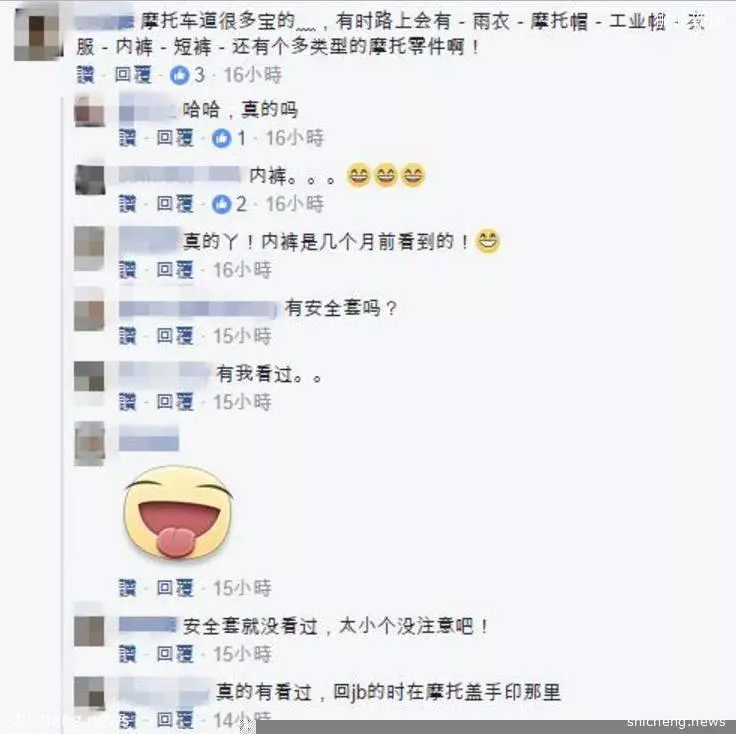
Task: Reply to the 安全套就没看过 comment
Action: (x=175, y=654)
